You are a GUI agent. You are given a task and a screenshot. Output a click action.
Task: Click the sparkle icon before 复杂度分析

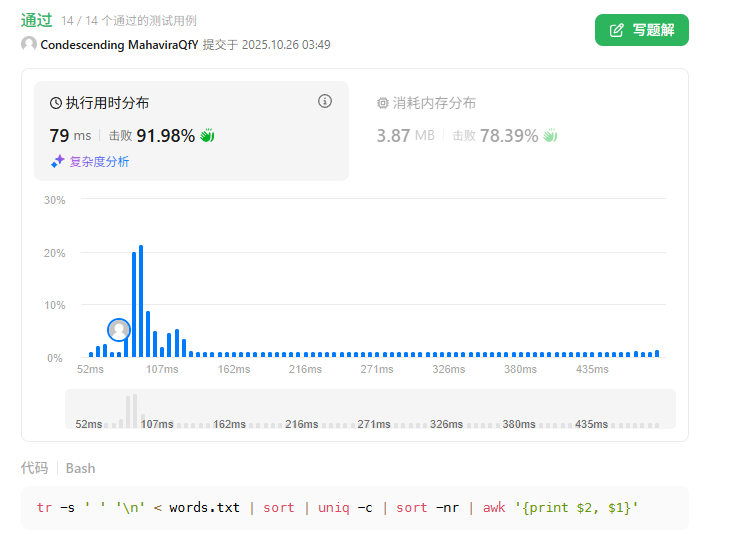tap(57, 161)
